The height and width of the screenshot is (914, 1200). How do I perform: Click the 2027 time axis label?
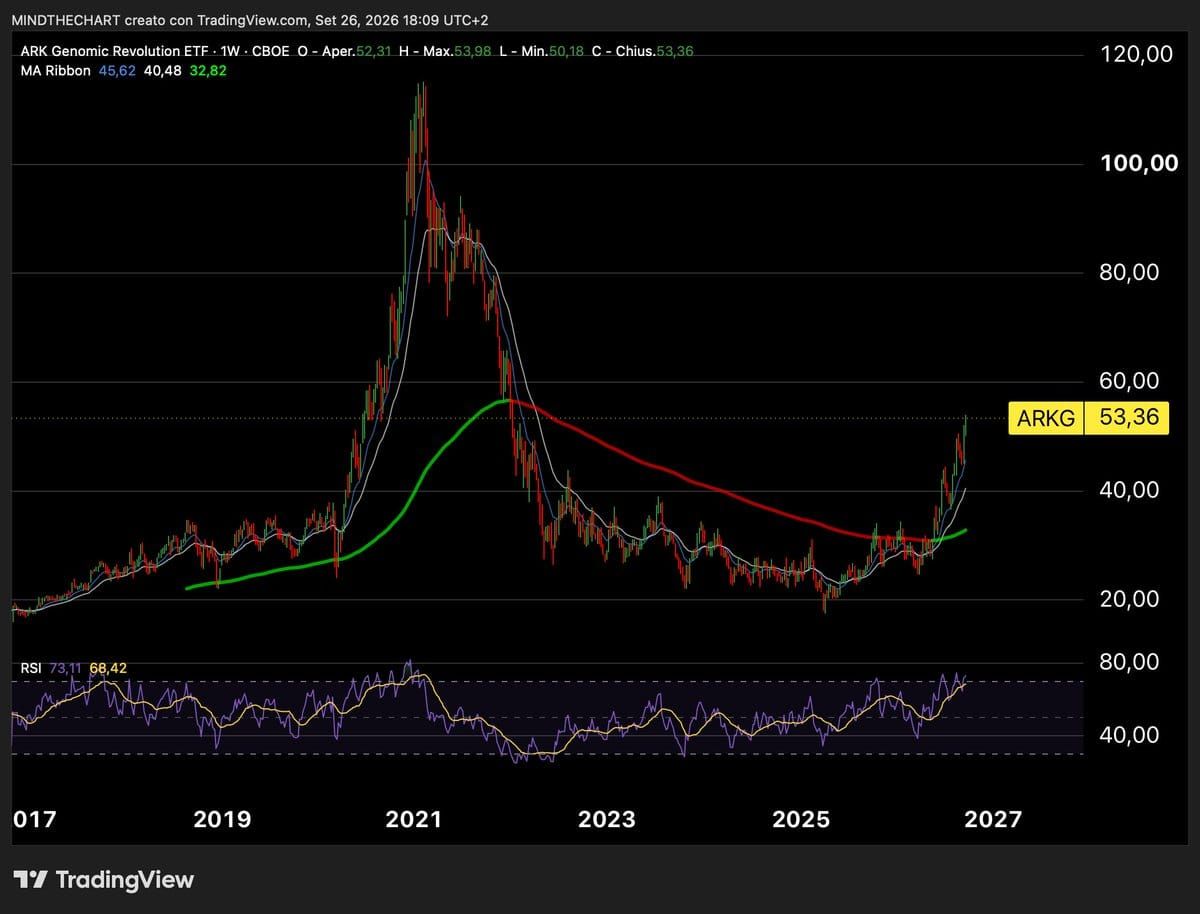pos(994,820)
